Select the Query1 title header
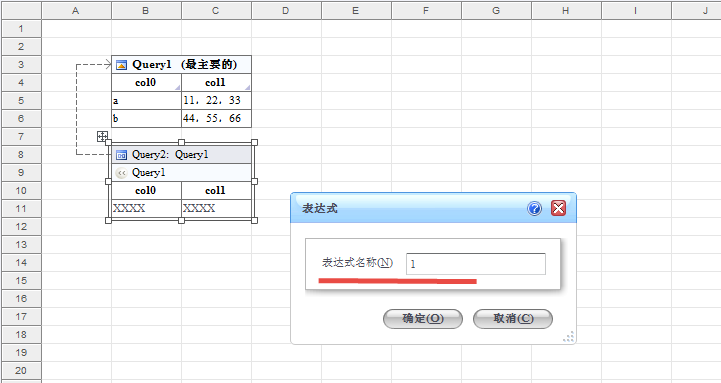Viewport: 721px width, 383px height. tap(181, 65)
